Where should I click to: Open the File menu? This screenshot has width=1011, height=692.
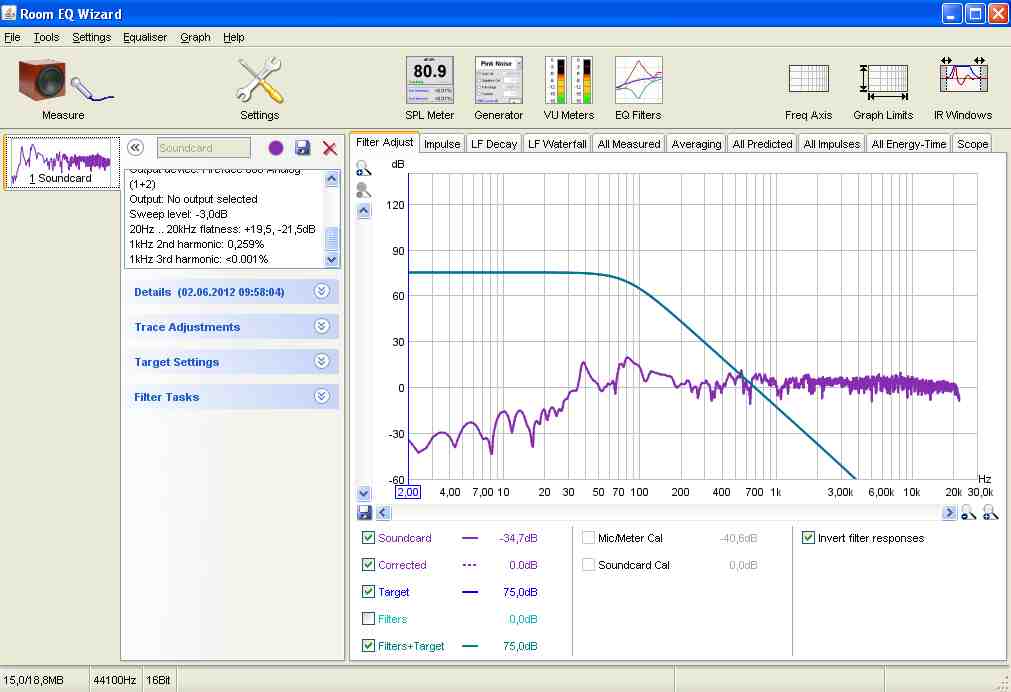pos(12,37)
